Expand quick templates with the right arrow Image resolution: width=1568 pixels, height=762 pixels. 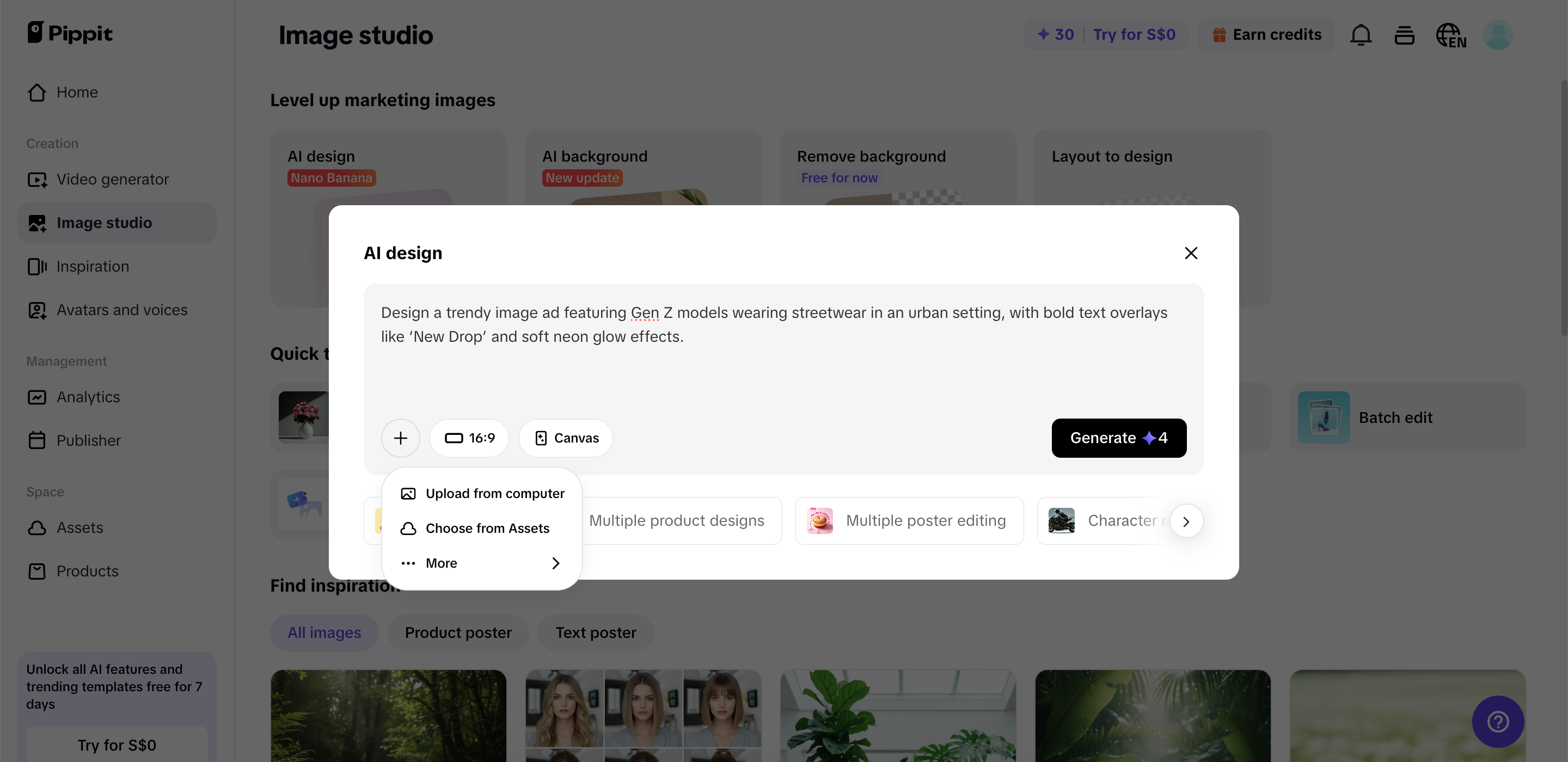1186,521
